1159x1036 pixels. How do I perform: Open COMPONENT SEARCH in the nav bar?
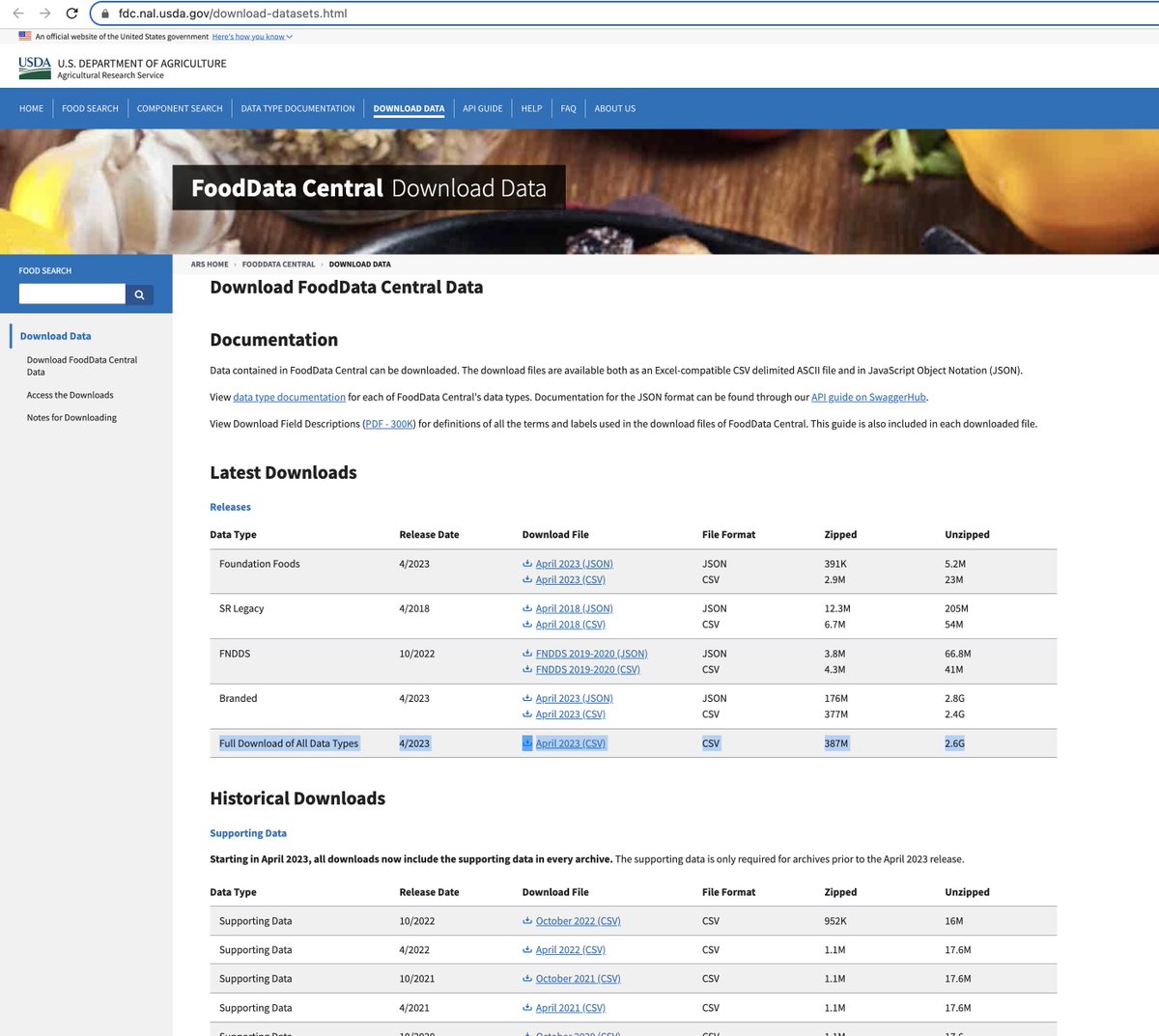180,109
